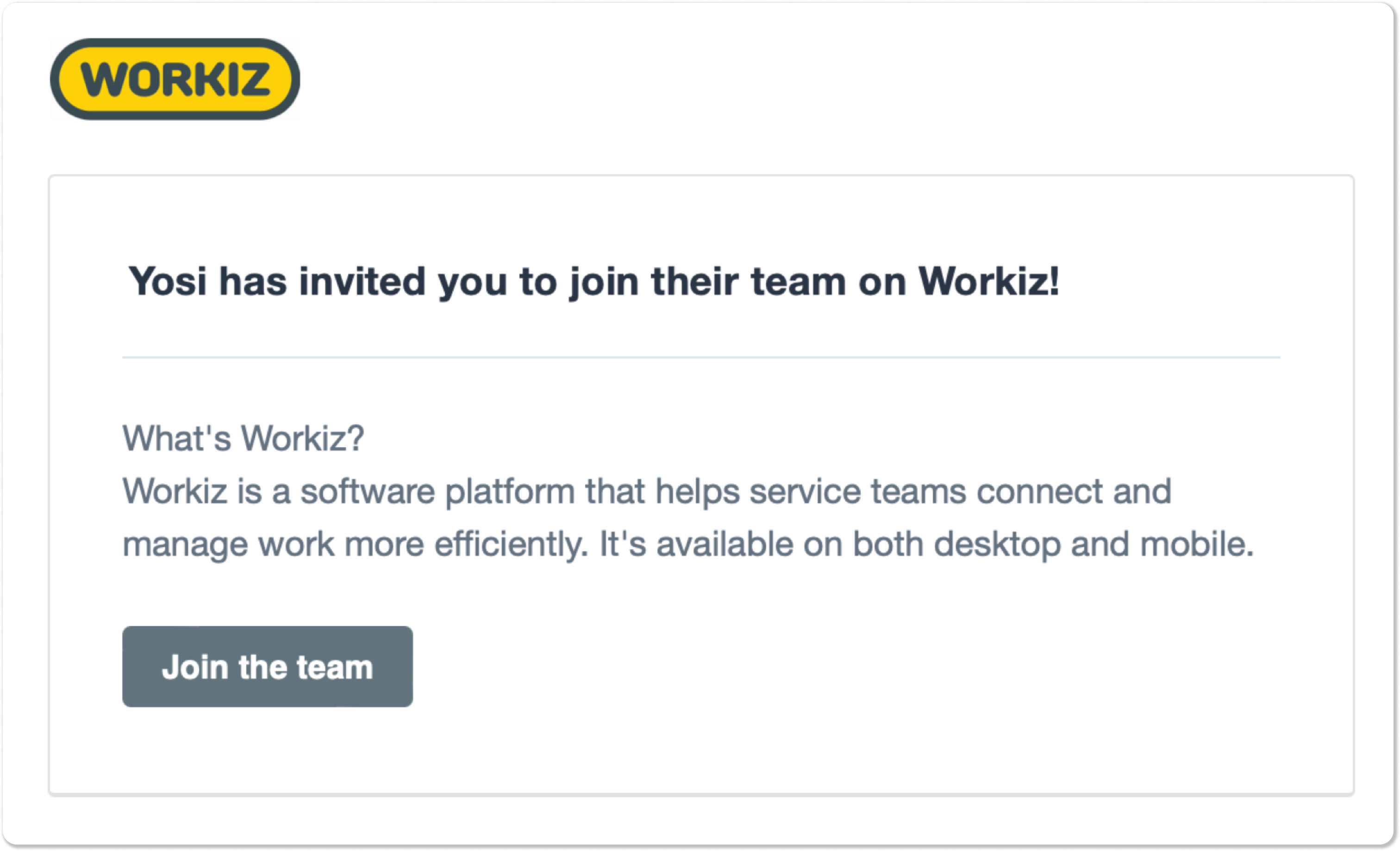Screen dimensions: 1400x851
Task: Click the name 'Yosi' in the heading
Action: pyautogui.click(x=168, y=281)
